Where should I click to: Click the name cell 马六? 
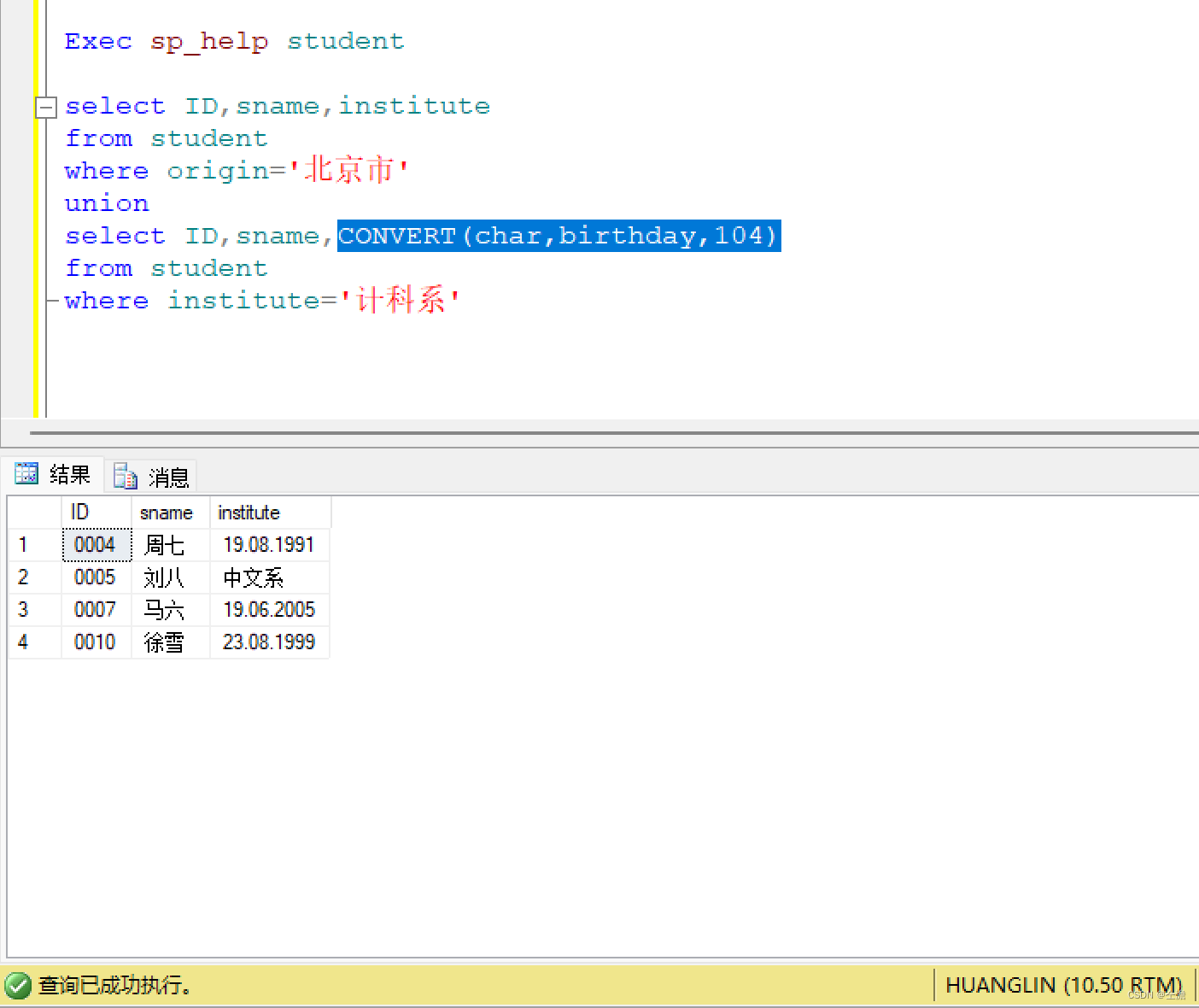point(171,610)
